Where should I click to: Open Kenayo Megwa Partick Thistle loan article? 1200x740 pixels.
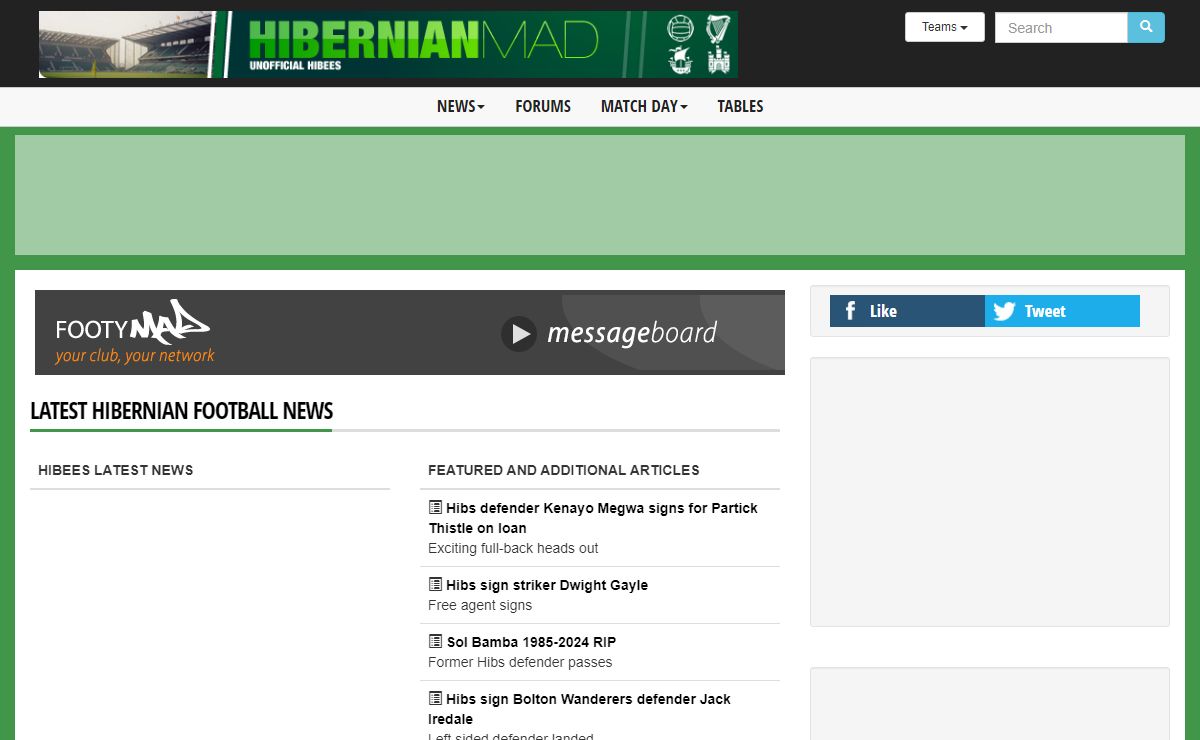(593, 518)
